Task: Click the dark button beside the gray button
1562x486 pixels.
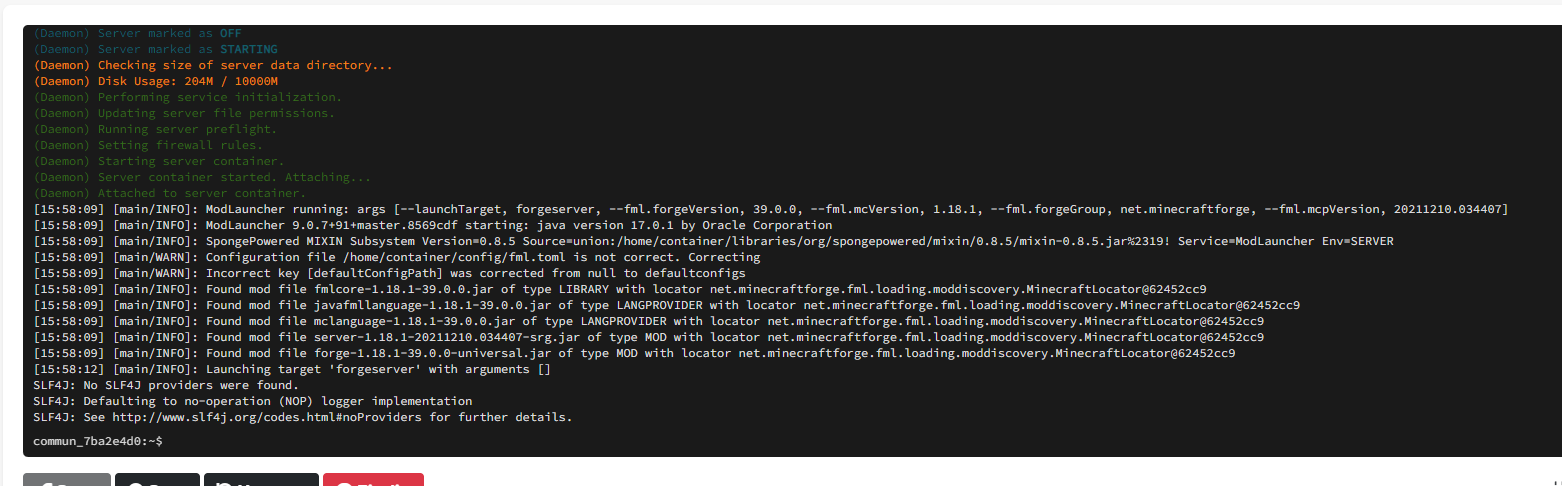Action: click(157, 480)
